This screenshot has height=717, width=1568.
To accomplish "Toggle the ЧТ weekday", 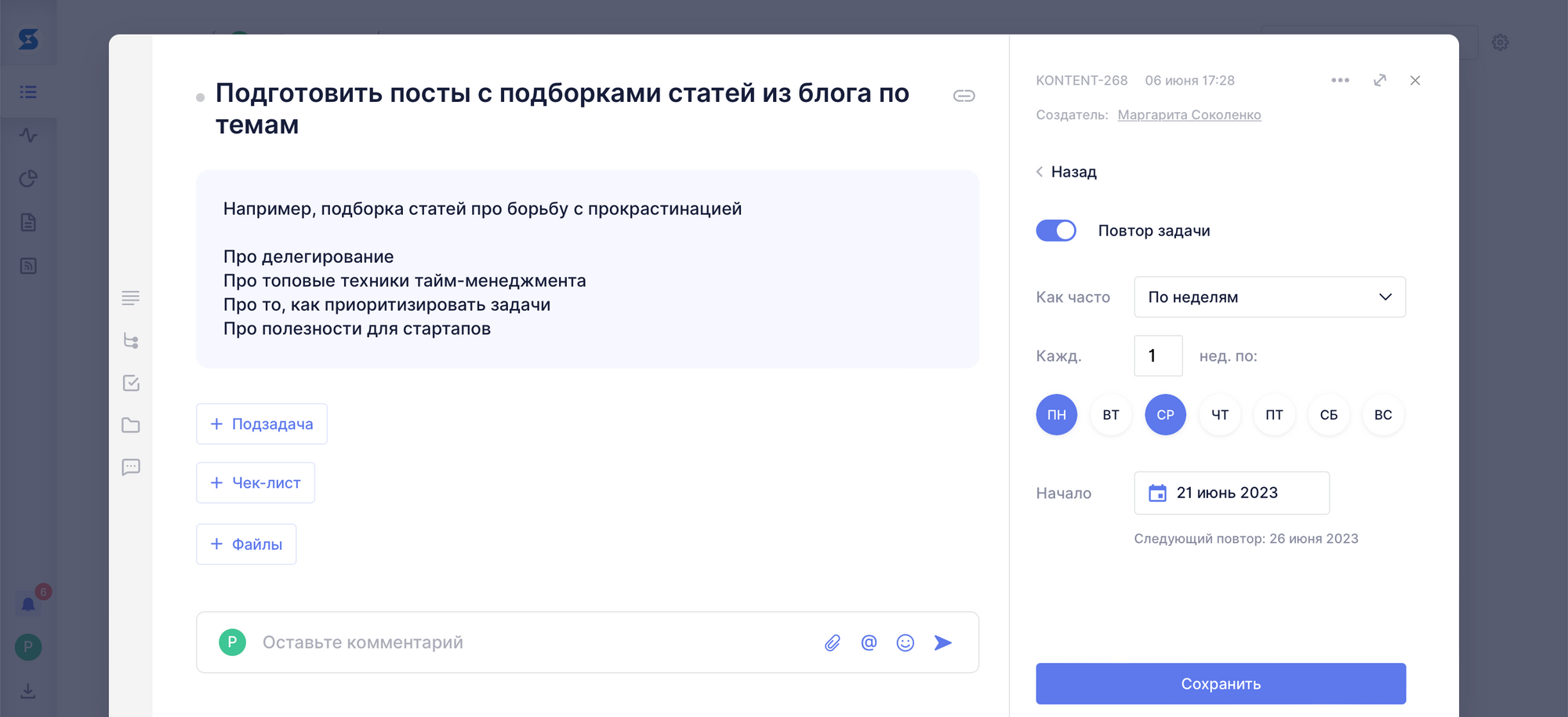I will (x=1220, y=414).
